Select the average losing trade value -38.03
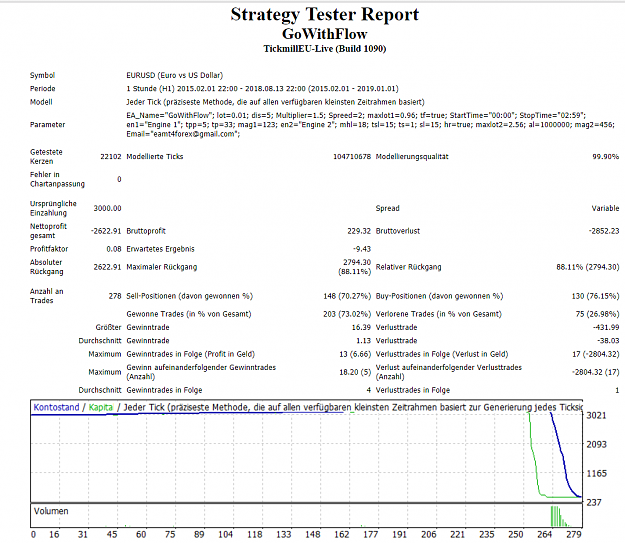The height and width of the screenshot is (543, 625). 608,340
